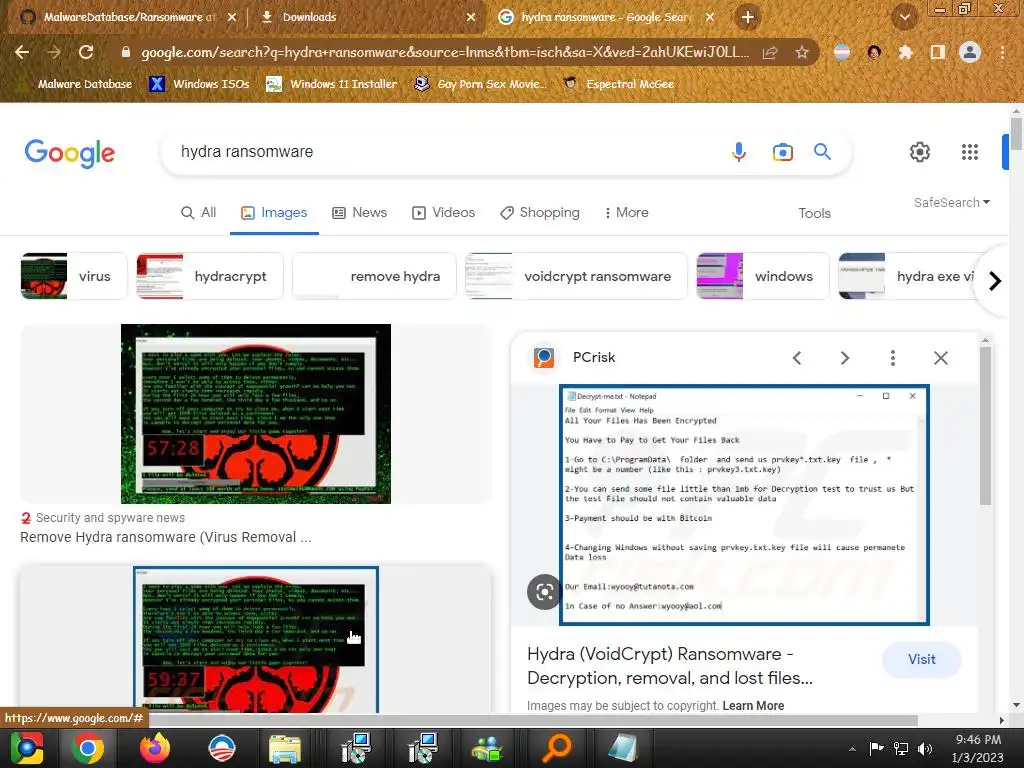
Task: Open the More search categories menu
Action: click(x=626, y=213)
